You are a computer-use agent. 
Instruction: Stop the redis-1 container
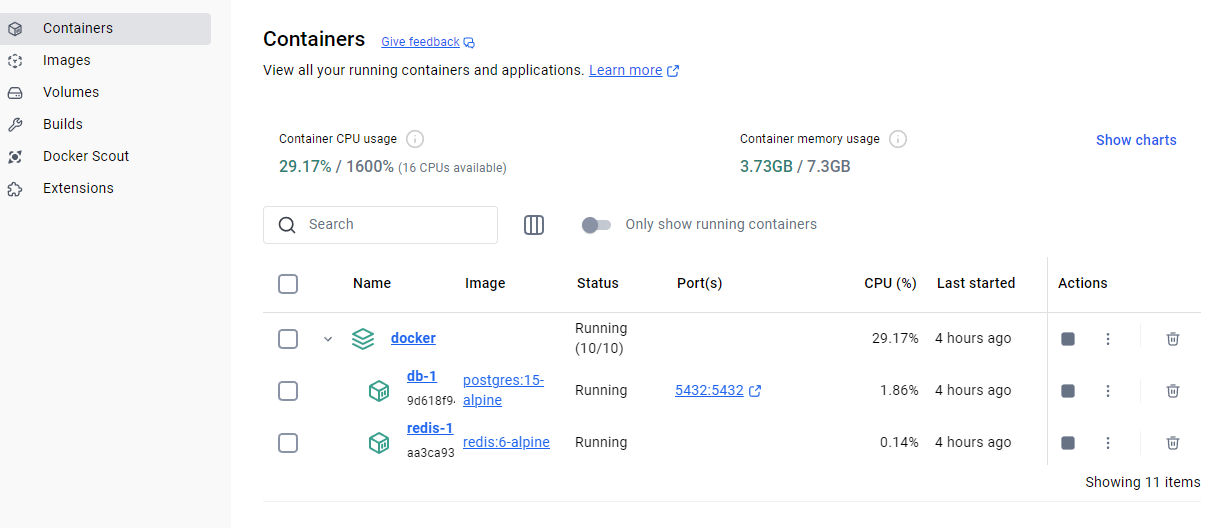(1068, 443)
